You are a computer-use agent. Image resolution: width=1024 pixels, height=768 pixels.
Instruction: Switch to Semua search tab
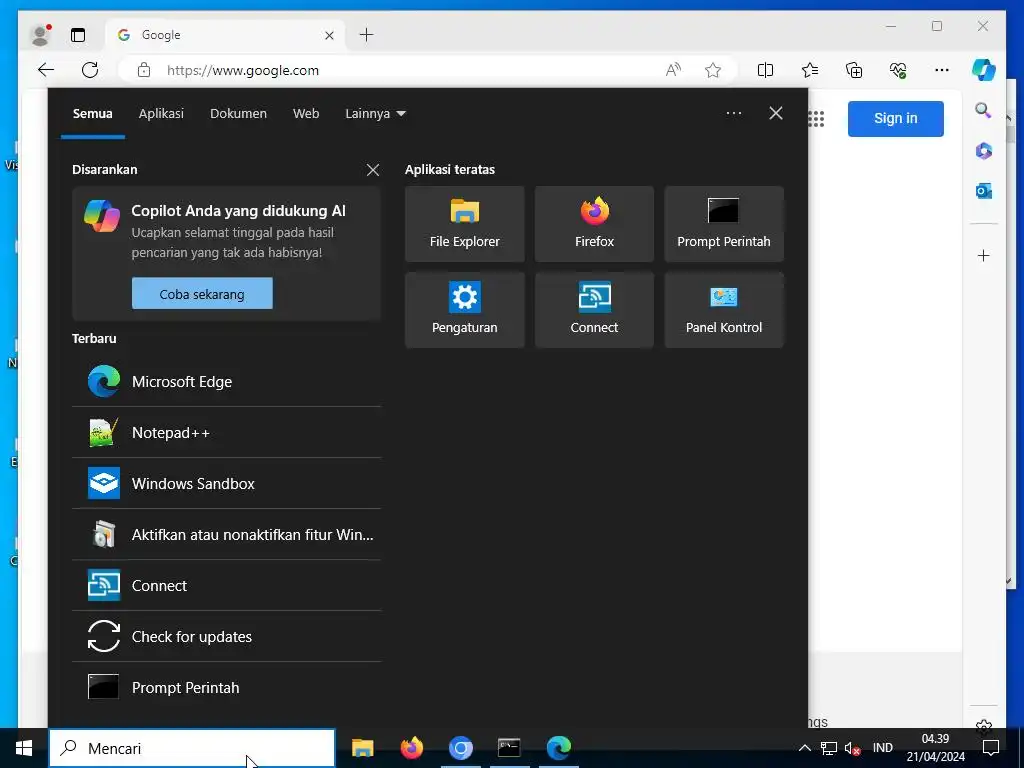point(93,114)
